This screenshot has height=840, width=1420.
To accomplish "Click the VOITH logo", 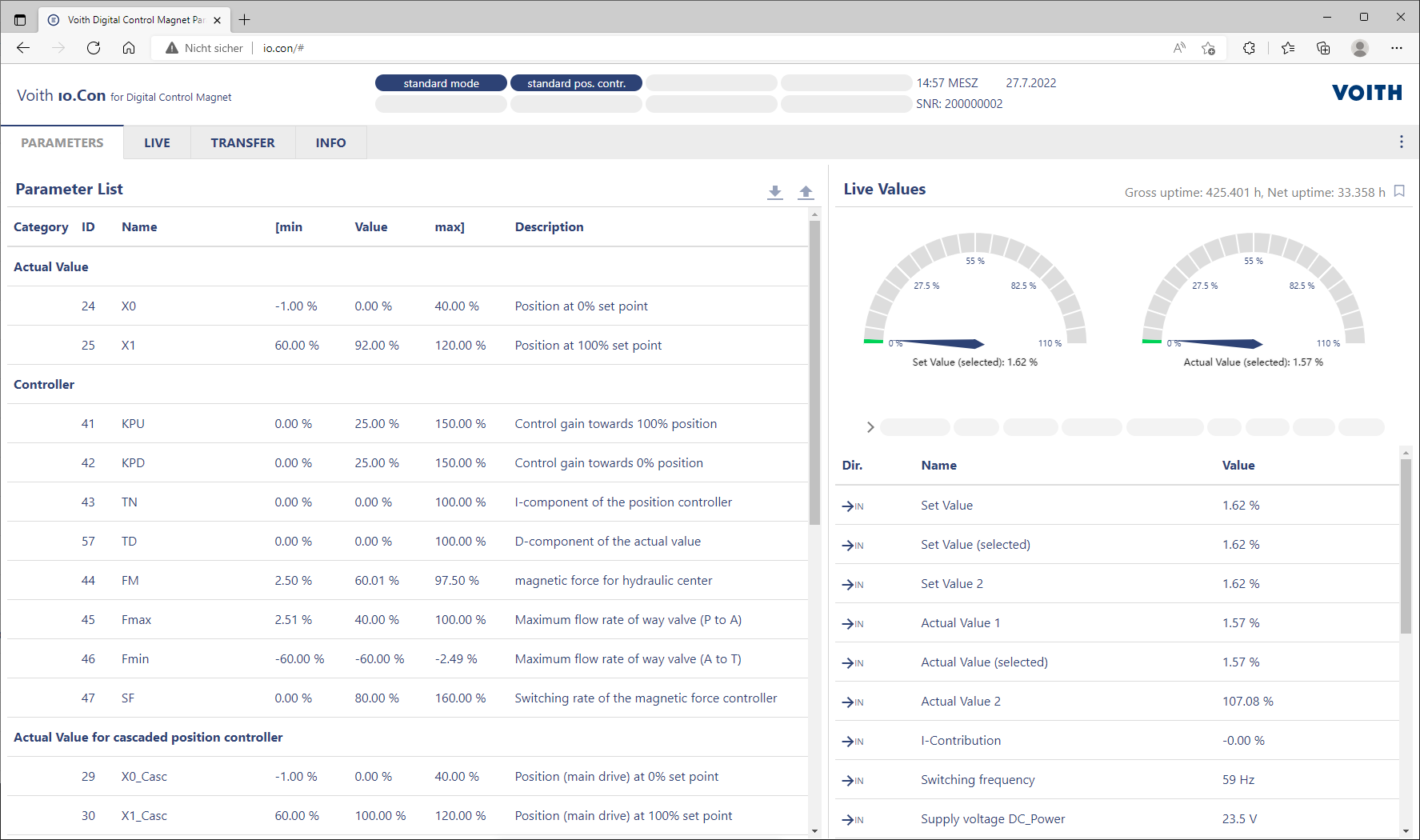I will 1367,93.
